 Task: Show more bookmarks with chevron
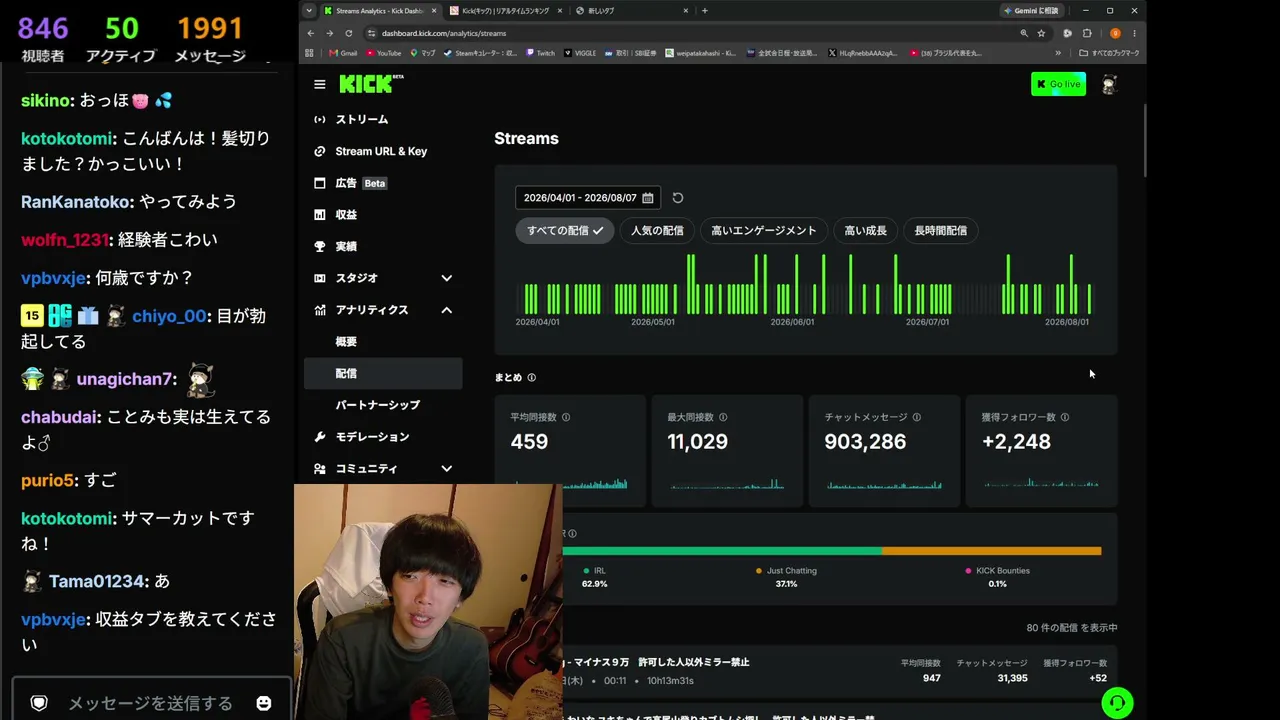pyautogui.click(x=1058, y=53)
